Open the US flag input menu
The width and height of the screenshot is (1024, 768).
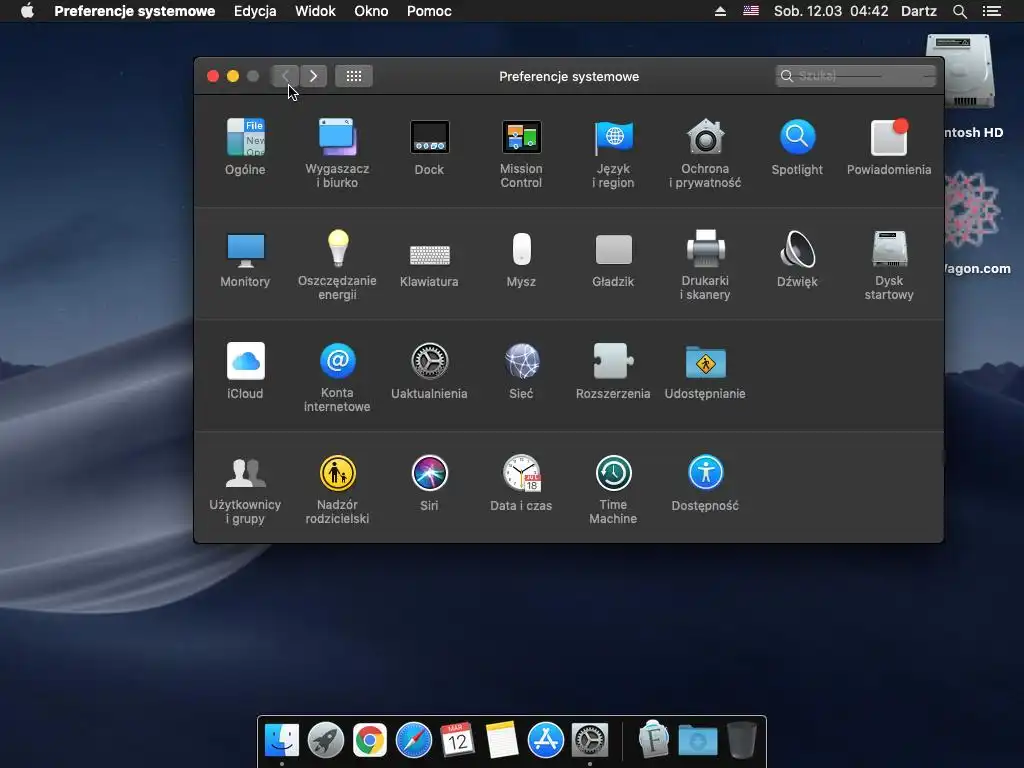click(x=751, y=10)
